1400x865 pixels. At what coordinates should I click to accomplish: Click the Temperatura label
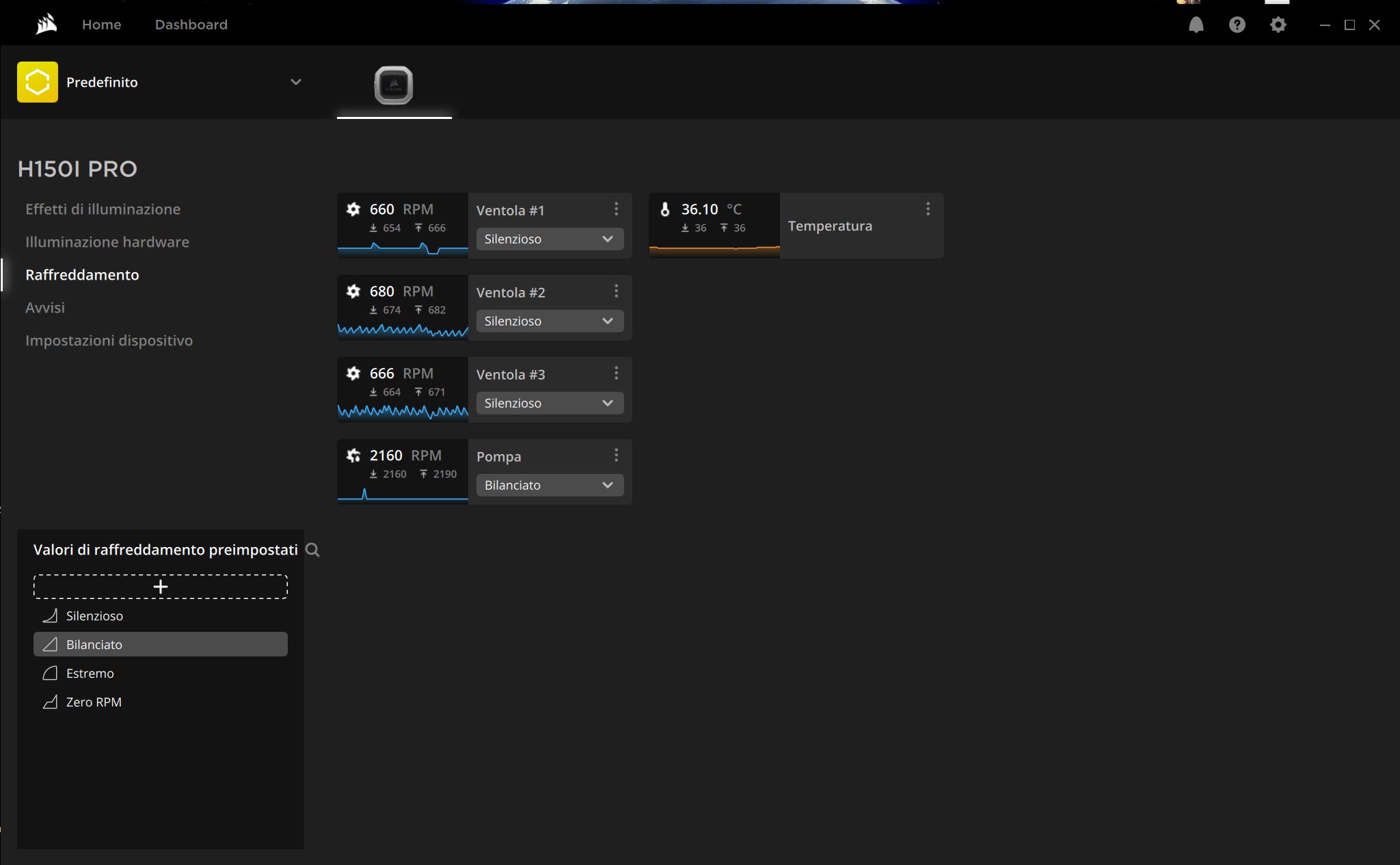point(830,226)
